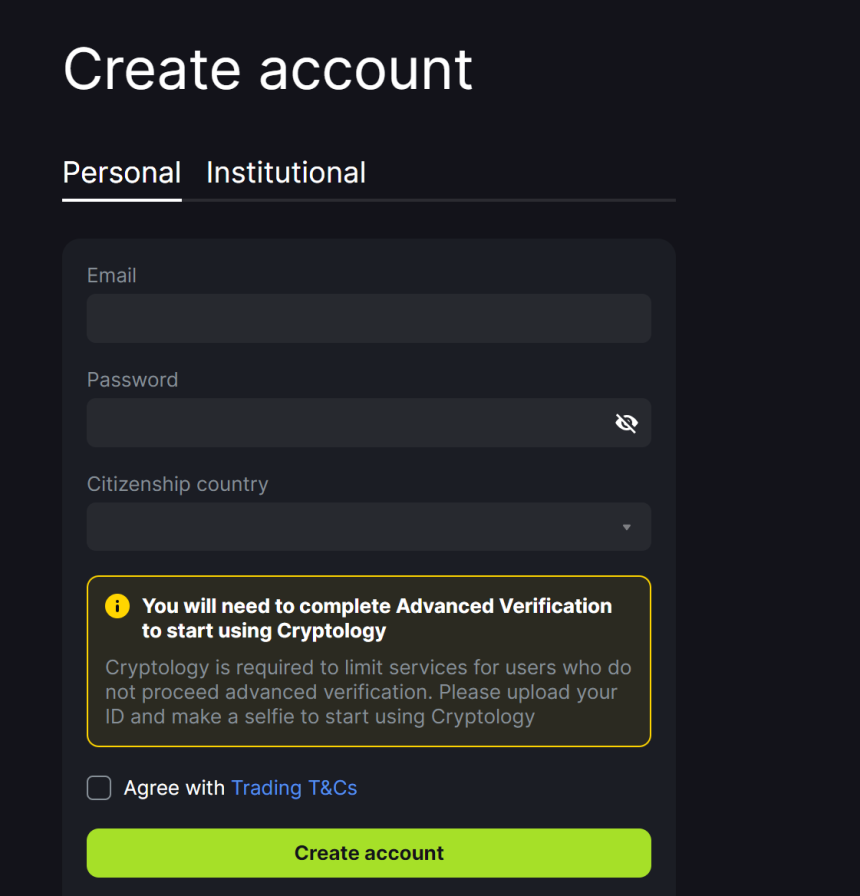Image resolution: width=860 pixels, height=896 pixels.
Task: Click the gray notice description paragraph
Action: 368,691
